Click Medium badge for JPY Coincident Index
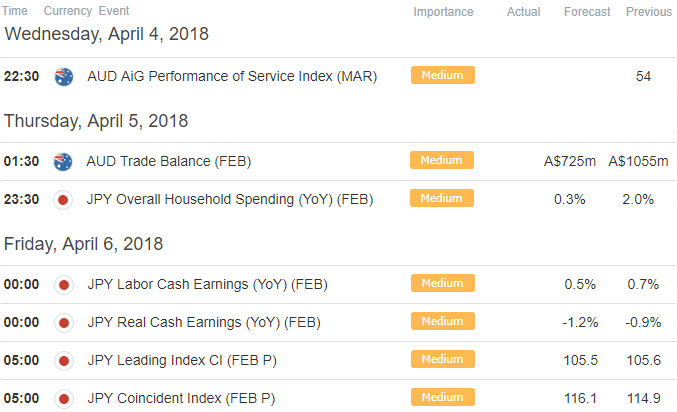This screenshot has width=677, height=412. click(x=443, y=397)
